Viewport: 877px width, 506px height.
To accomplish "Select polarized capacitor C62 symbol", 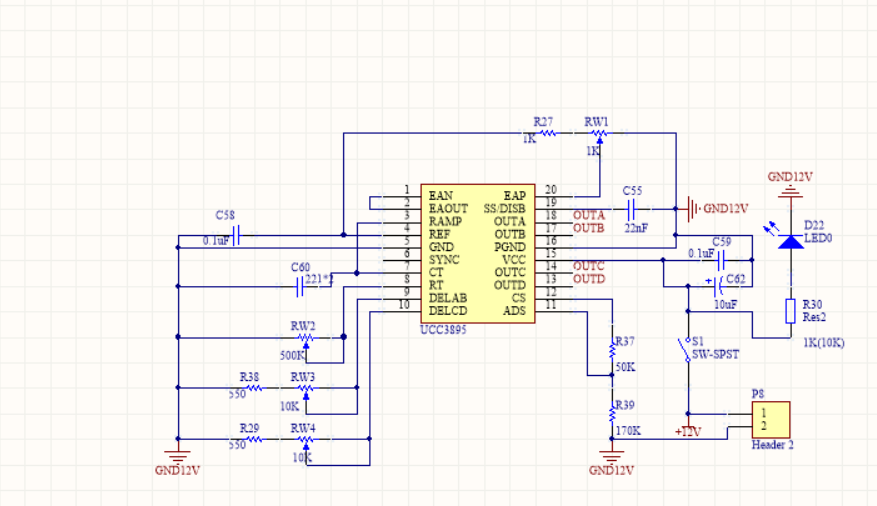I will point(717,286).
